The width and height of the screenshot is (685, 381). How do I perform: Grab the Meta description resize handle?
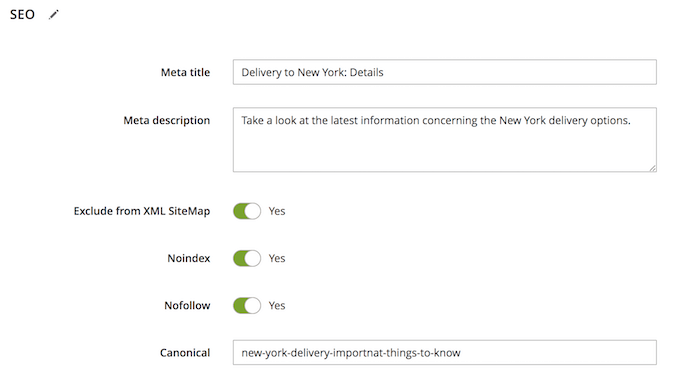pos(652,168)
